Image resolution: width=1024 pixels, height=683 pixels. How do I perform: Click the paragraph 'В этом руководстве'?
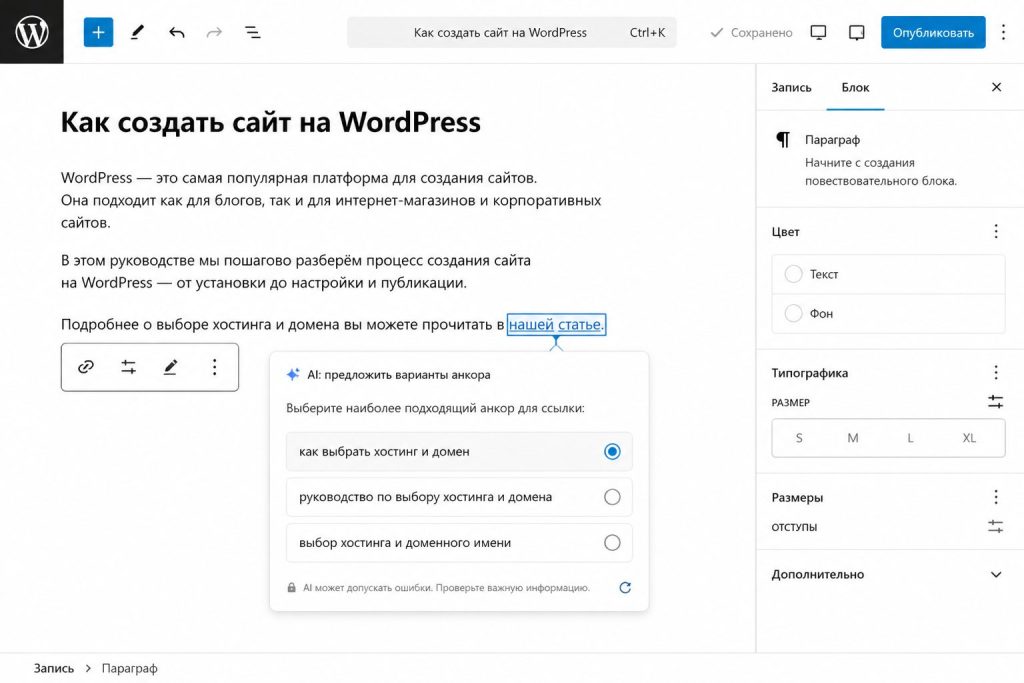(296, 272)
